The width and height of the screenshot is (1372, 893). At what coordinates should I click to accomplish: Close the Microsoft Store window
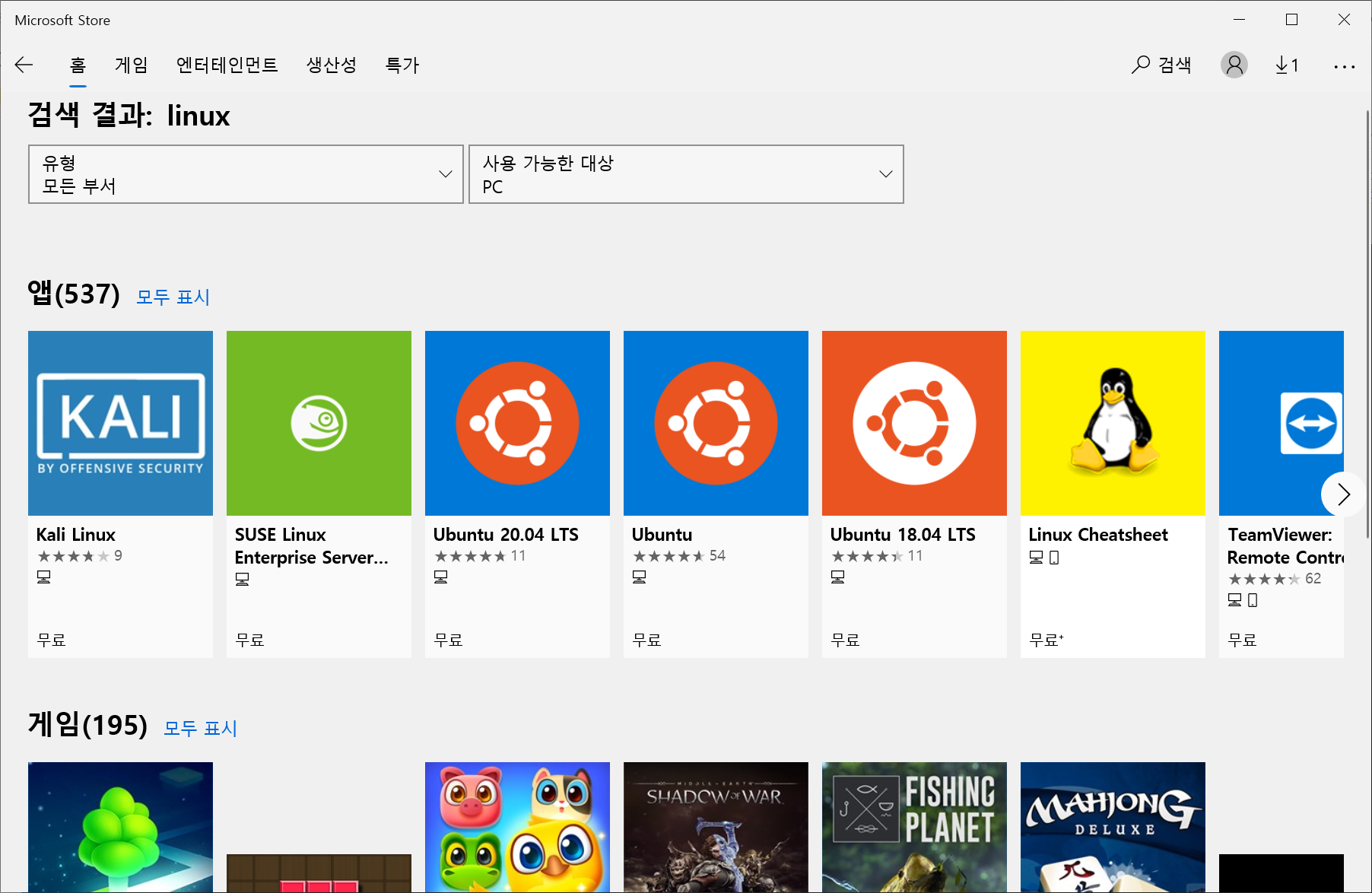(x=1344, y=20)
